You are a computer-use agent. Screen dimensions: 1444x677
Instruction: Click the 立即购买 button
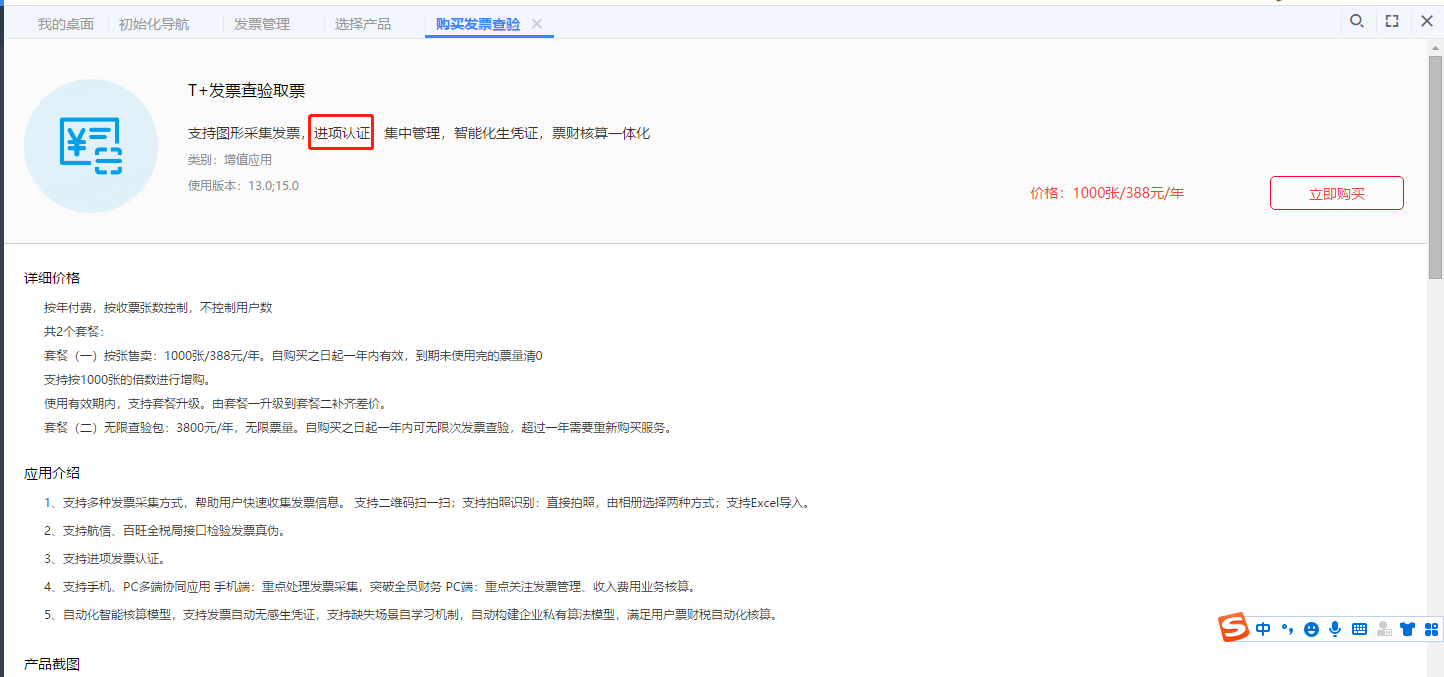(x=1337, y=193)
